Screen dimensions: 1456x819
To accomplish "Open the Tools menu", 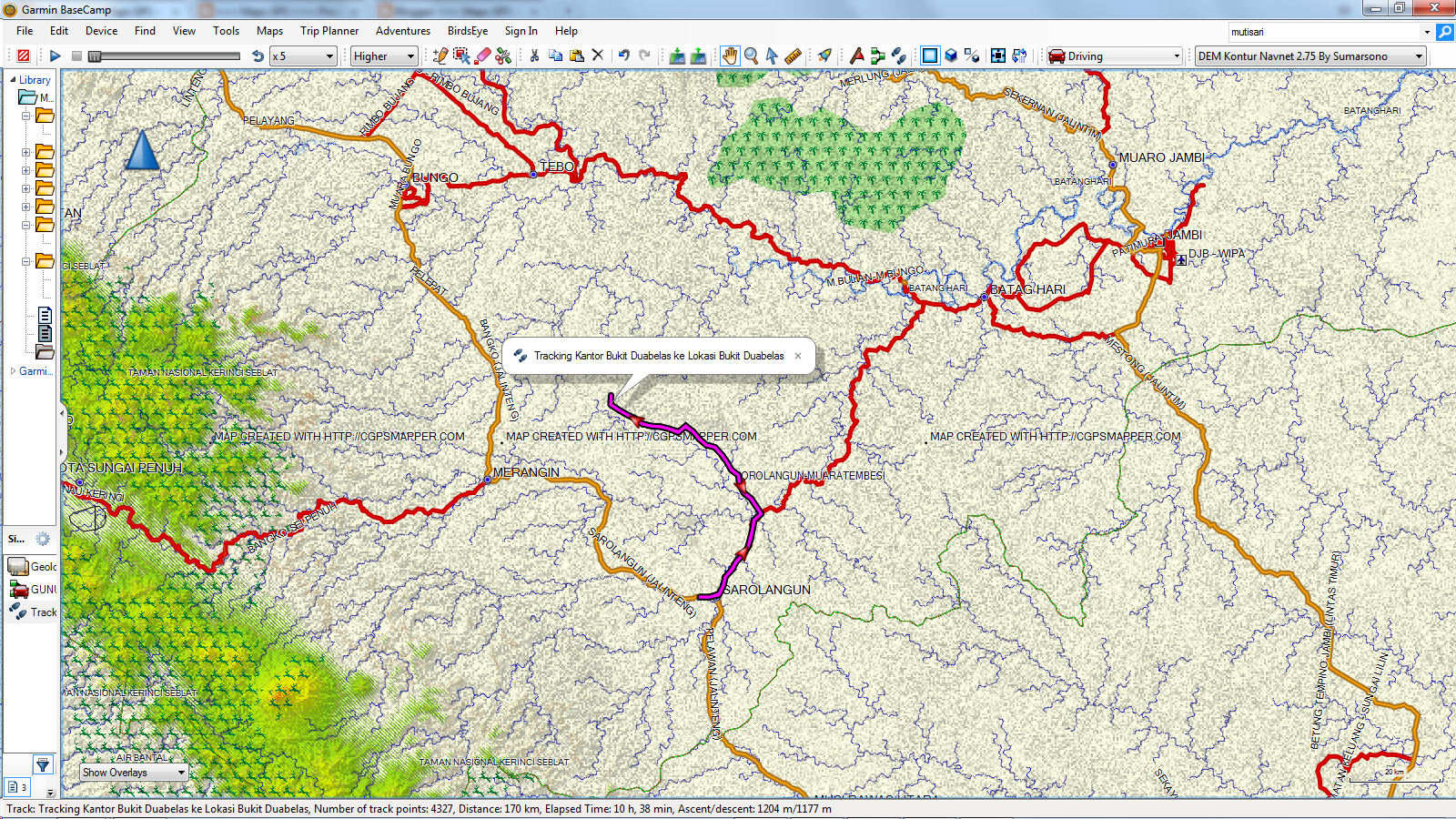I will click(226, 31).
